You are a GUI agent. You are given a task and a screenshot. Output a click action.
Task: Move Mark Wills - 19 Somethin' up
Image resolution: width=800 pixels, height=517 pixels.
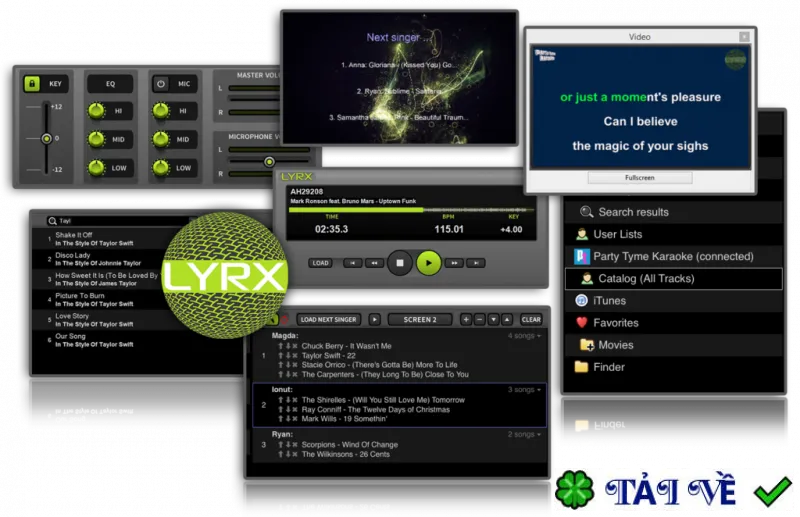(x=281, y=419)
